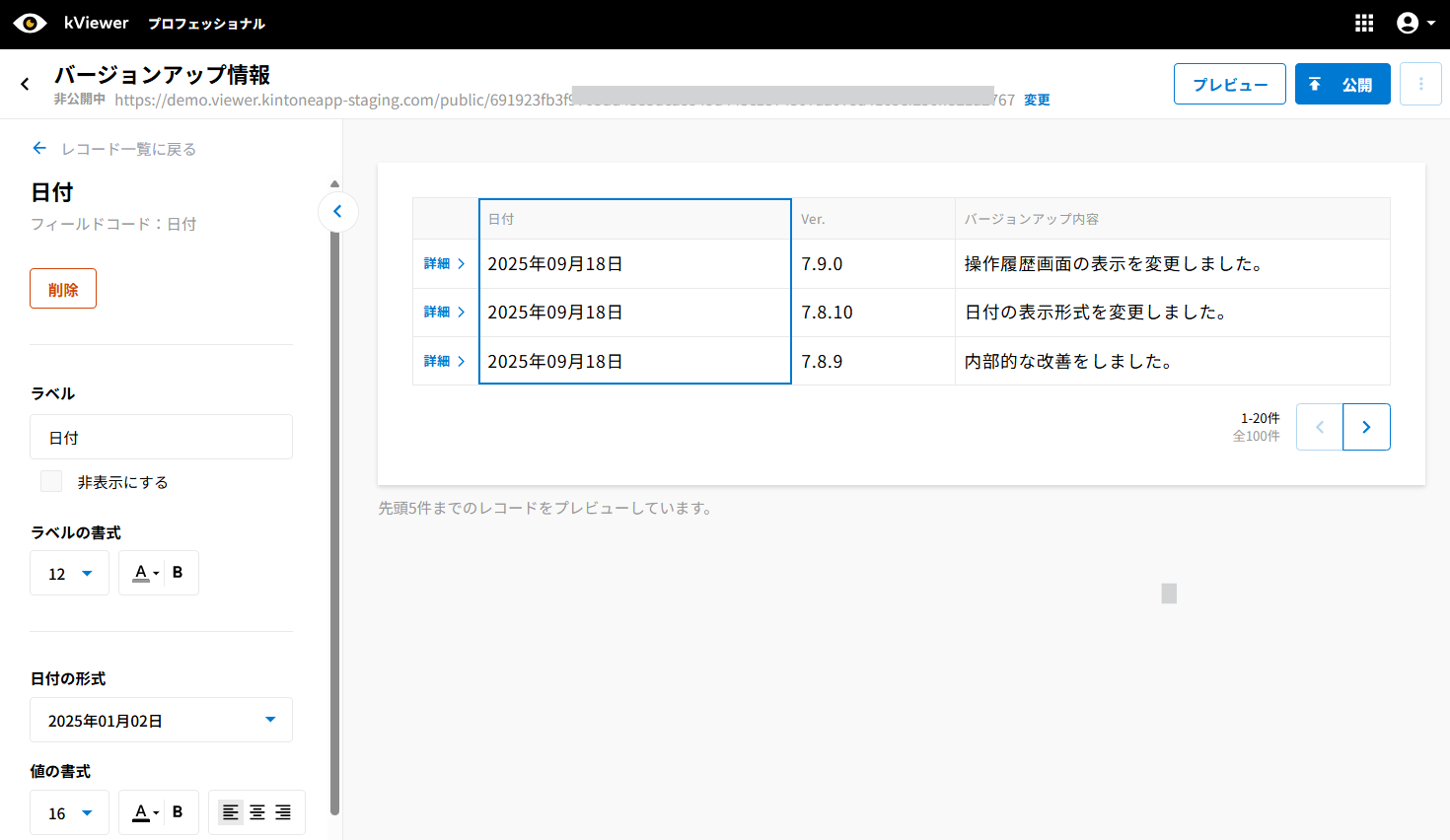Screen dimensions: 1450x840
Task: Align value text to the right
Action: [283, 812]
